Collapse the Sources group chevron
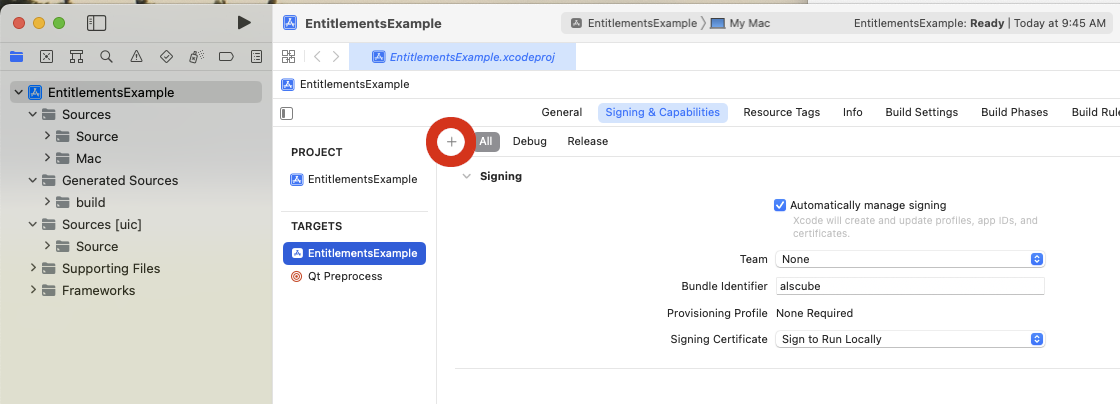The image size is (1120, 404). click(x=32, y=114)
